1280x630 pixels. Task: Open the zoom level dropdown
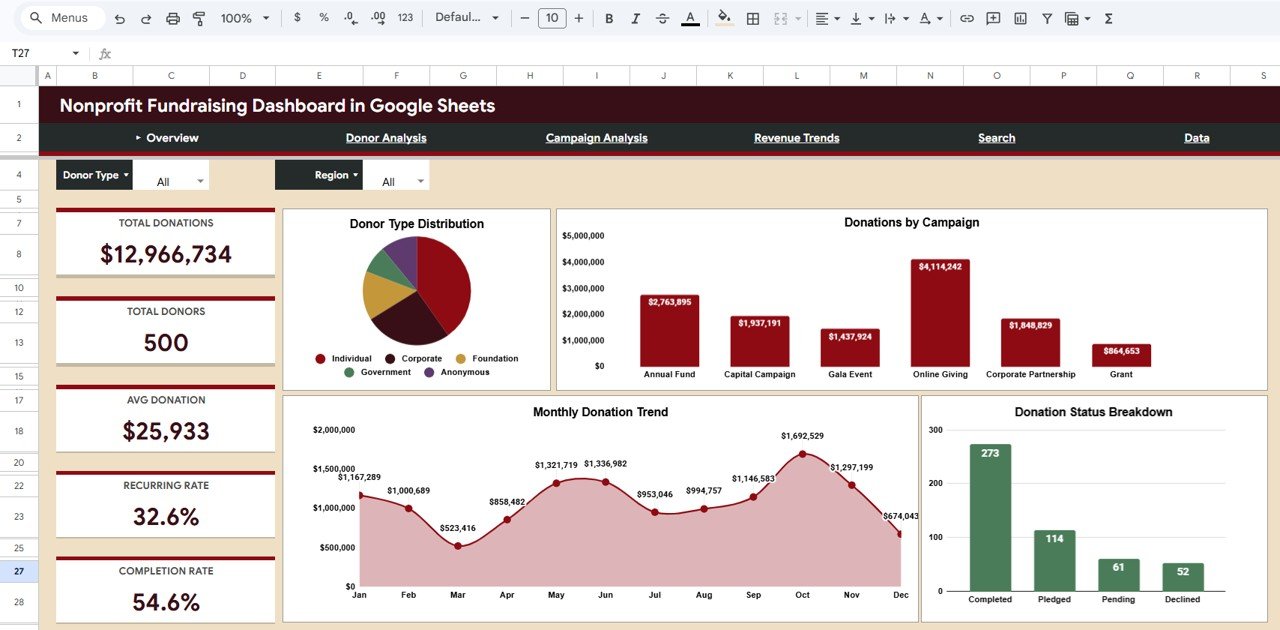[243, 18]
